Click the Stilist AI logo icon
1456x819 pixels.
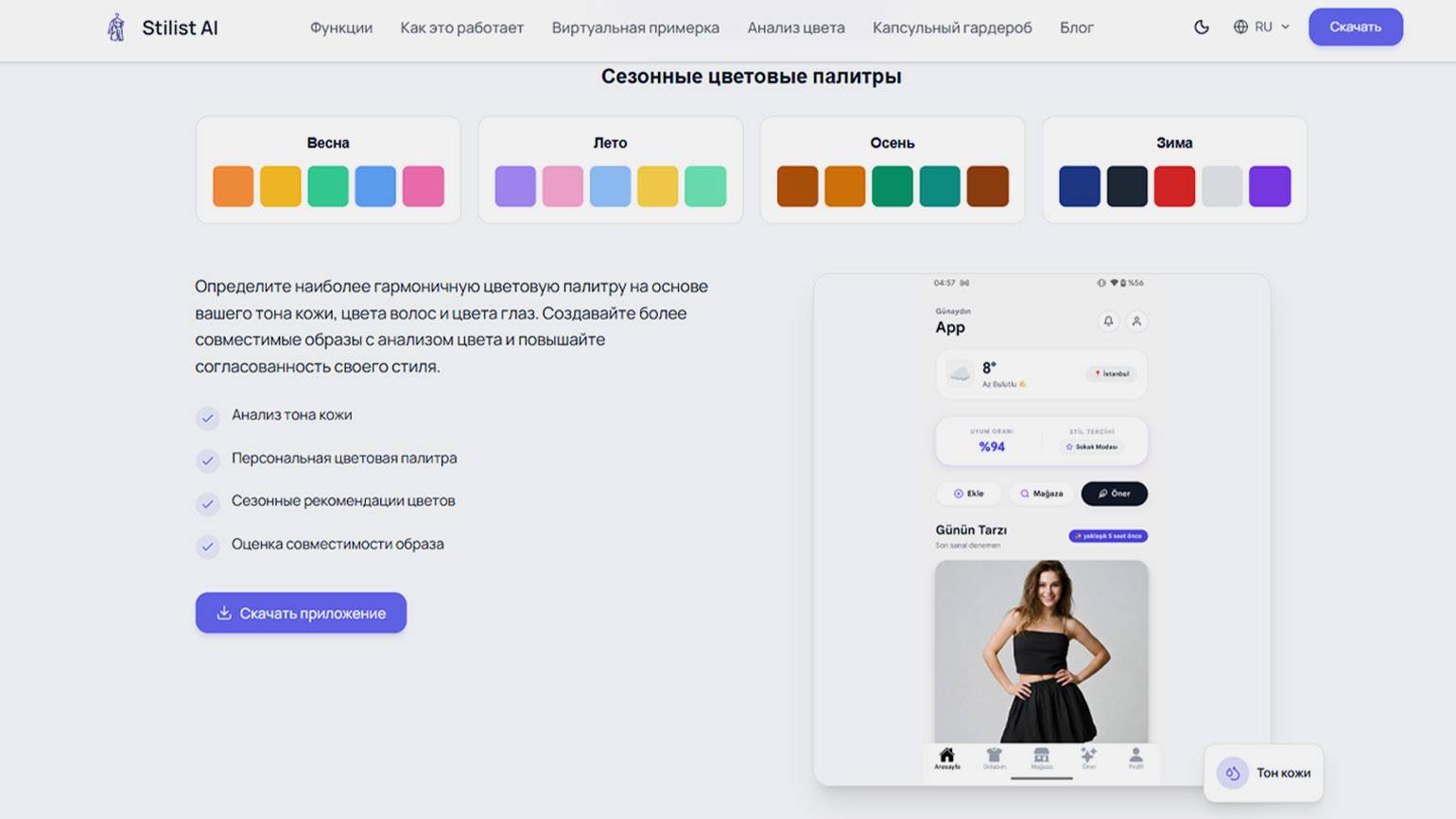pos(115,27)
